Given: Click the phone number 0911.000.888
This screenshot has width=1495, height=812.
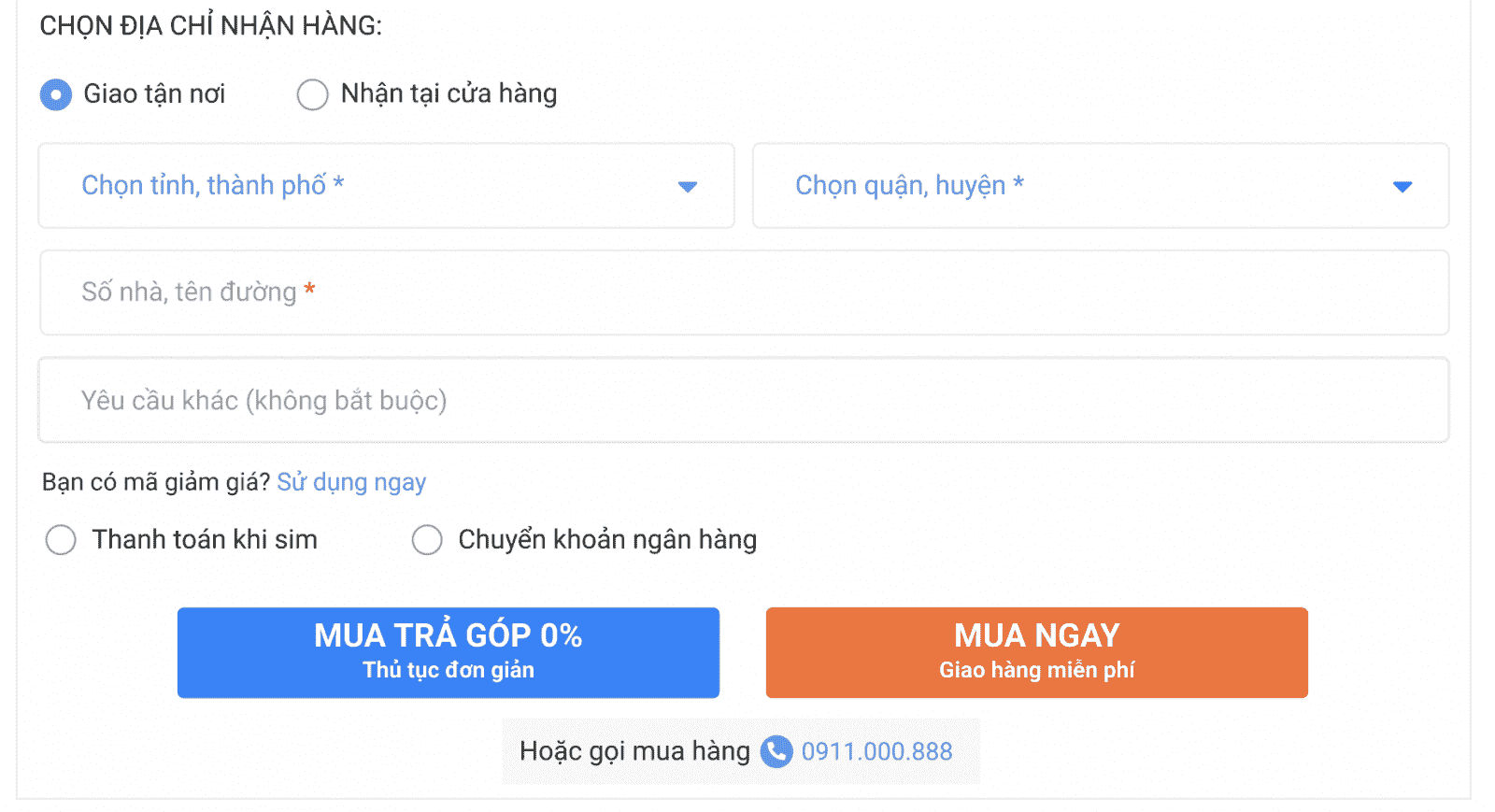Looking at the screenshot, I should point(876,751).
